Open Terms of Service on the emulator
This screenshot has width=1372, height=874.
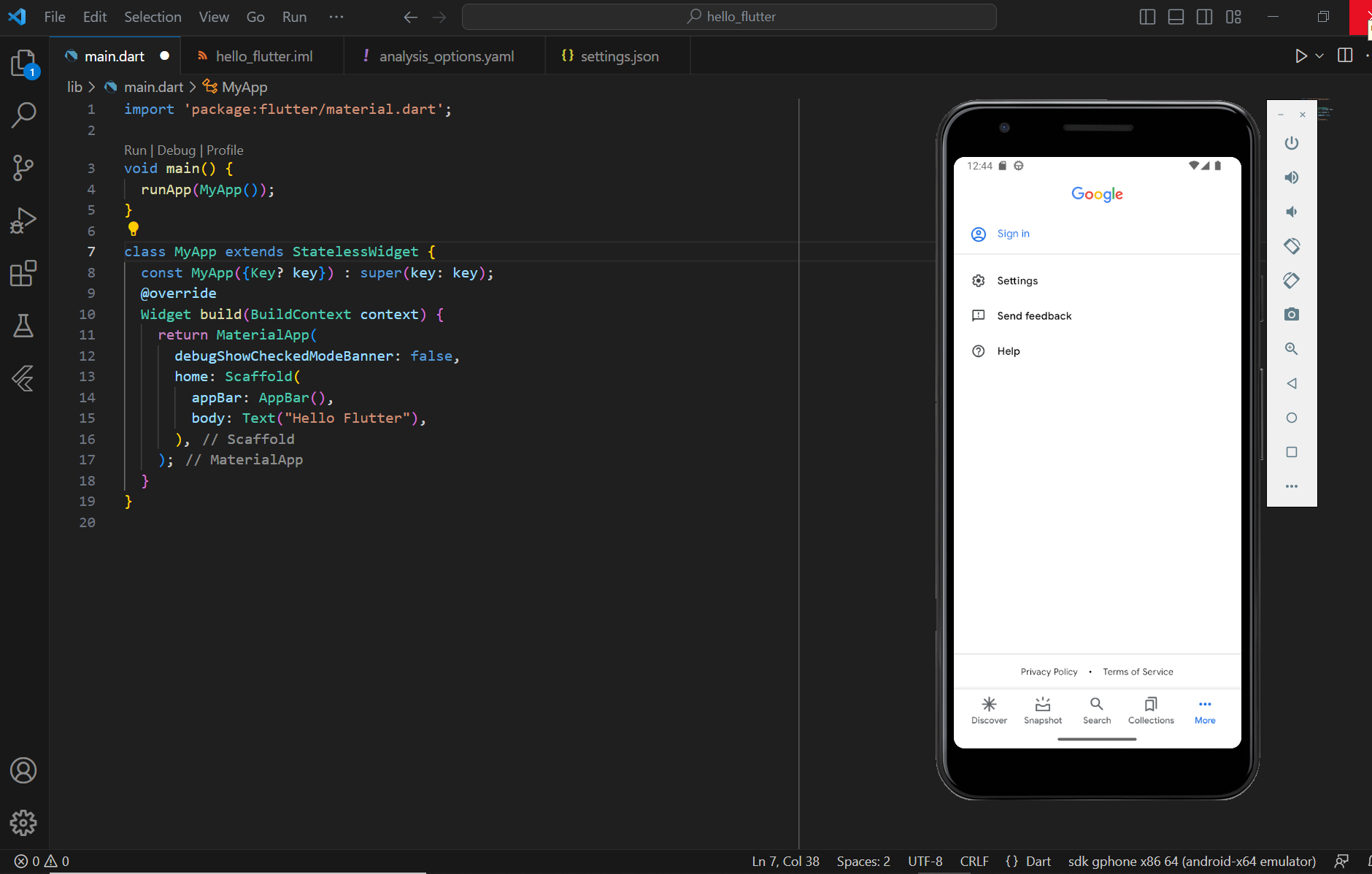[x=1138, y=672]
